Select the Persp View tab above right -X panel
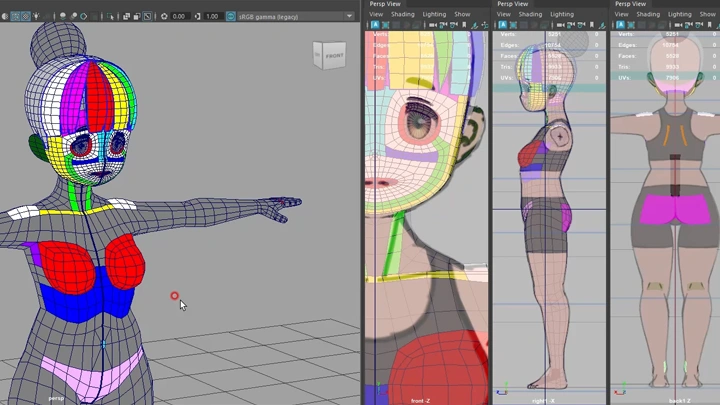Screen dimensions: 720x405 click(x=512, y=4)
